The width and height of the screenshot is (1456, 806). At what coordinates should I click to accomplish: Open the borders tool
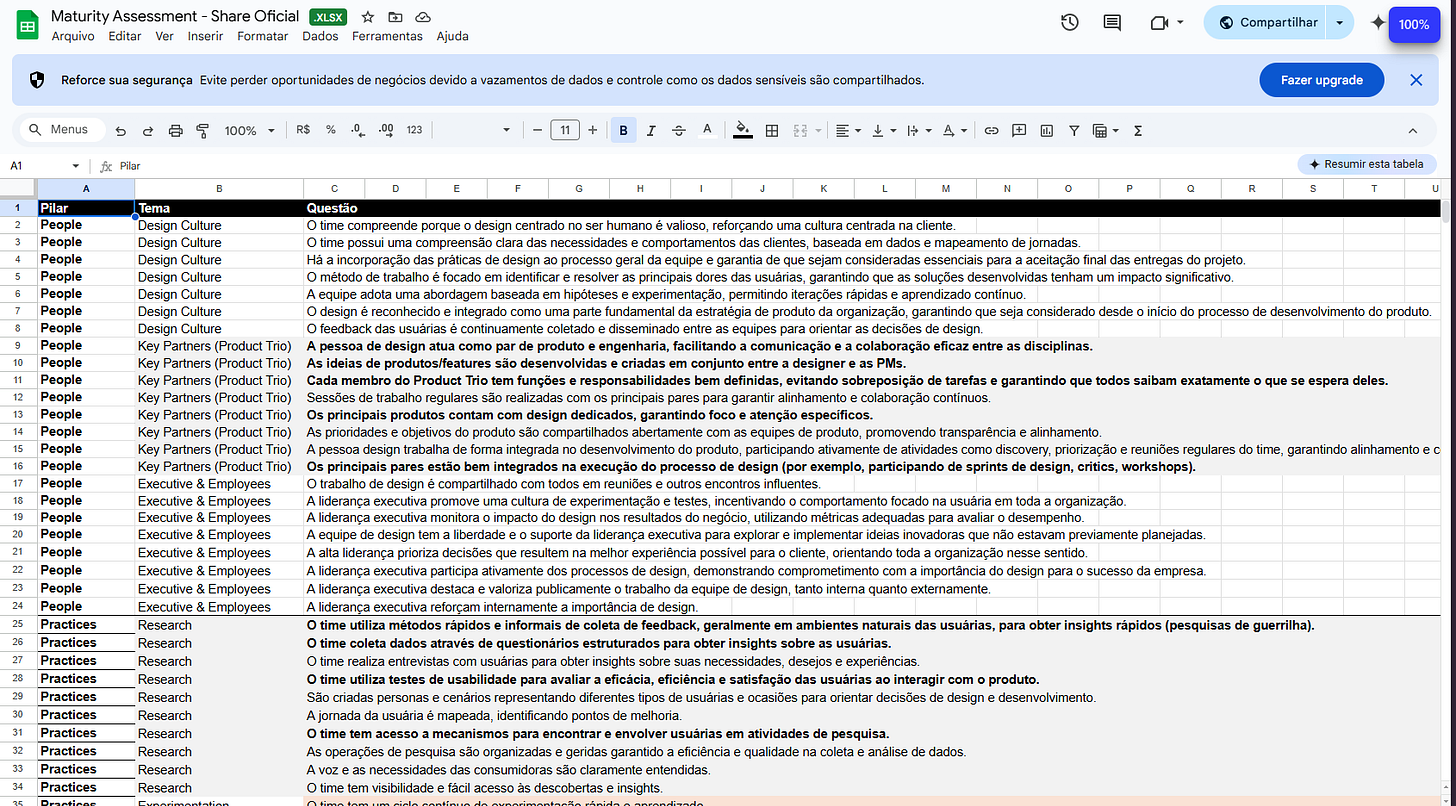coord(772,130)
